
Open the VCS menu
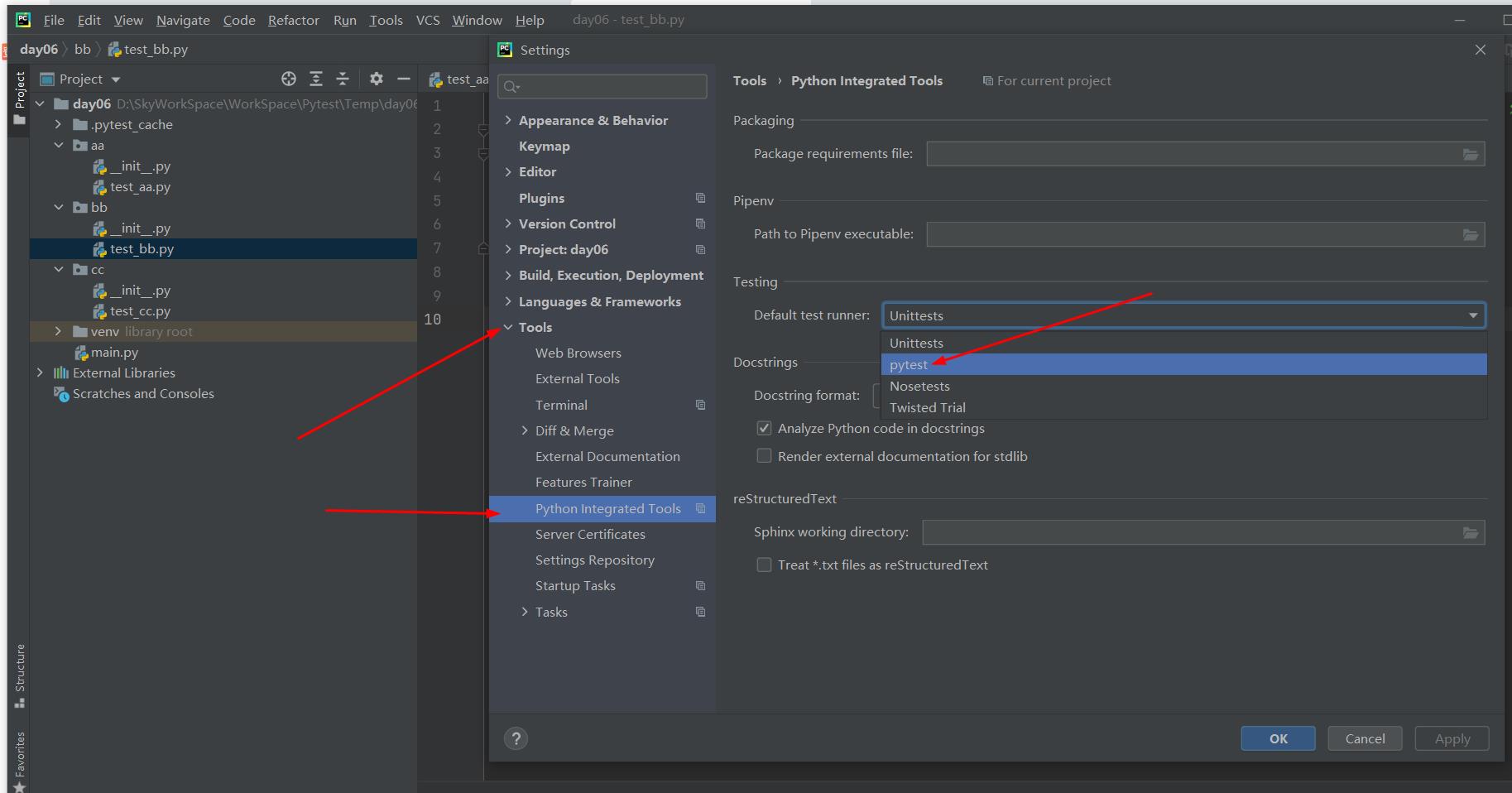point(428,20)
